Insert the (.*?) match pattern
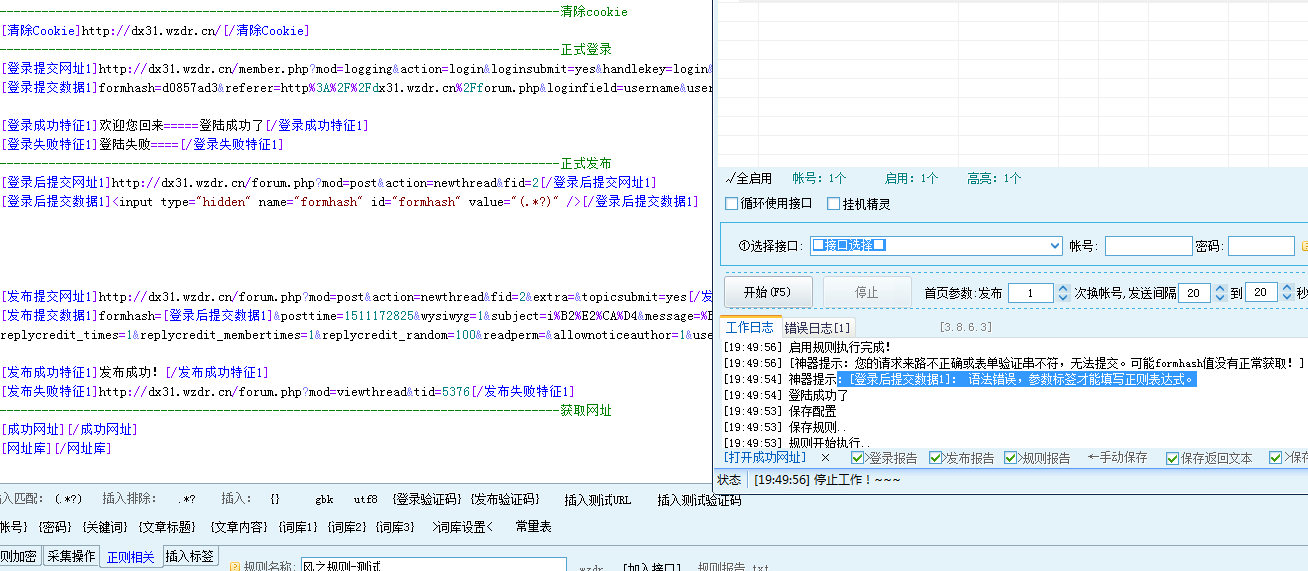Viewport: 1308px width, 571px height. point(68,500)
